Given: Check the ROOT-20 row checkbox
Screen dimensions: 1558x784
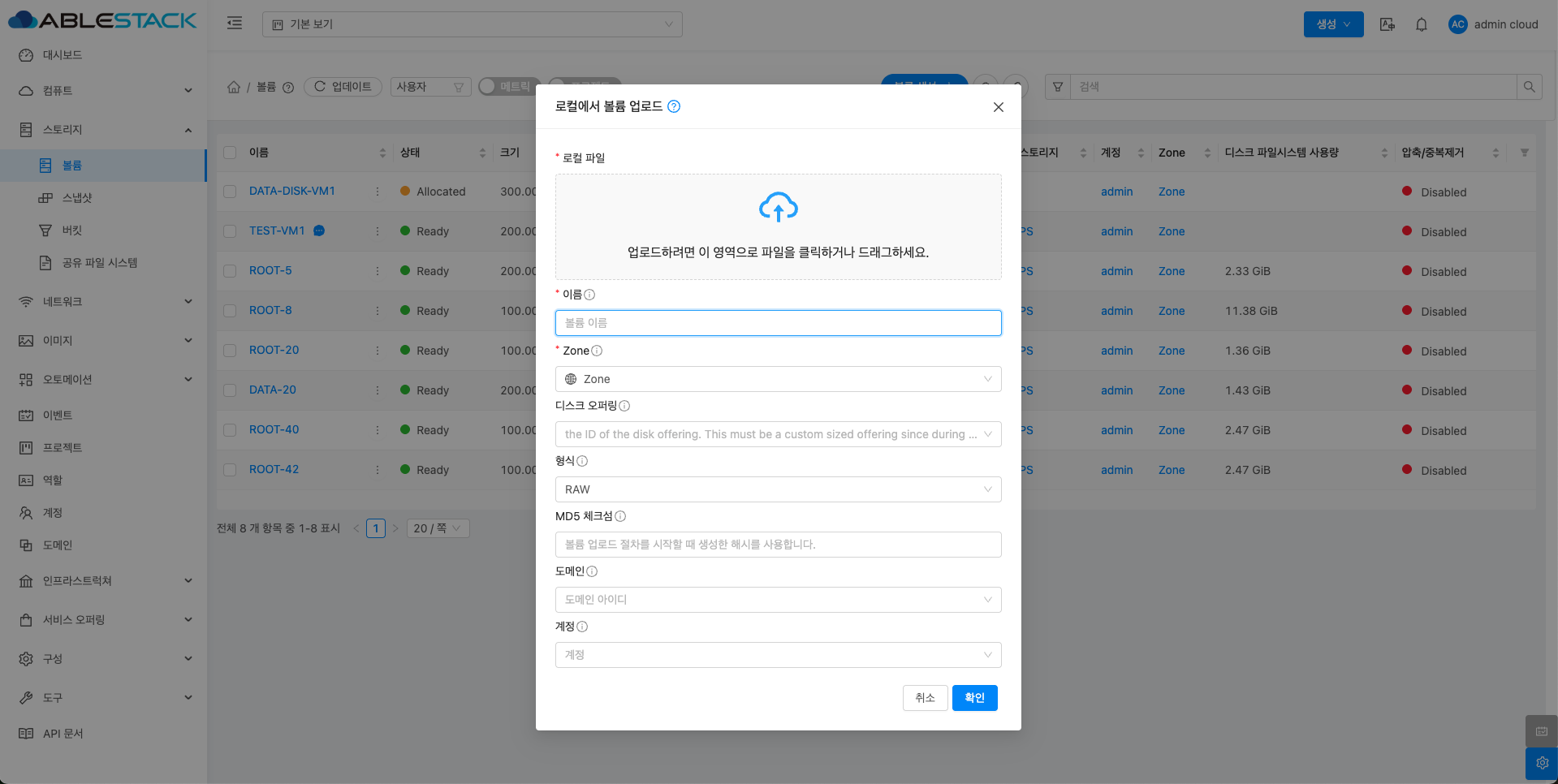Looking at the screenshot, I should point(230,351).
